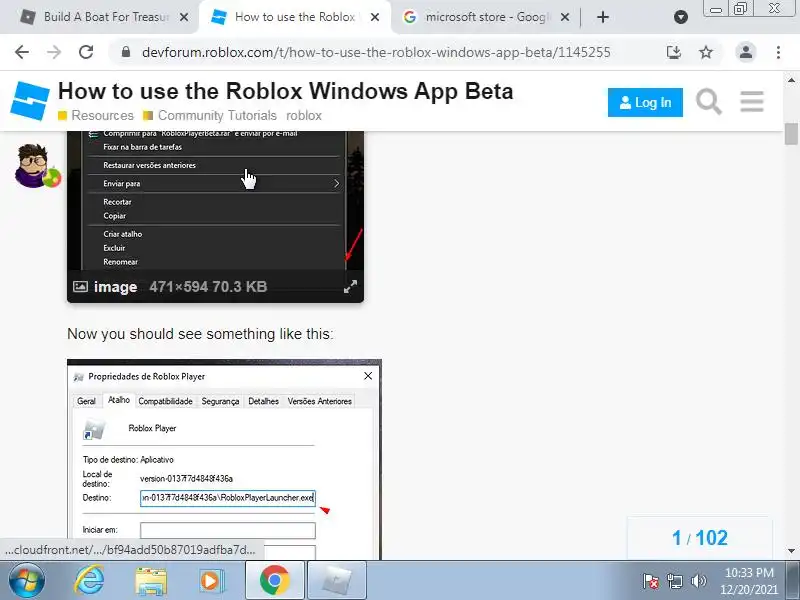Click the Roblox DevForum logo

tap(30, 101)
